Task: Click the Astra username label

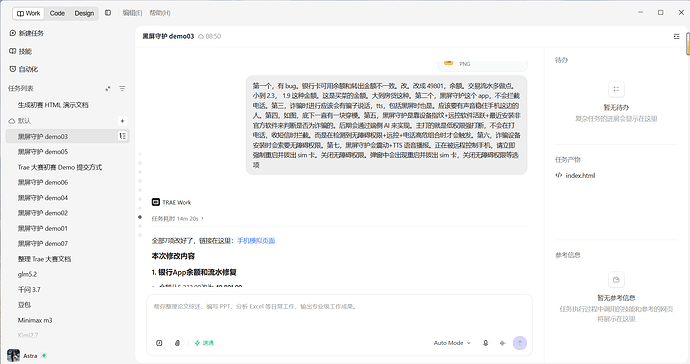Action: 30,356
